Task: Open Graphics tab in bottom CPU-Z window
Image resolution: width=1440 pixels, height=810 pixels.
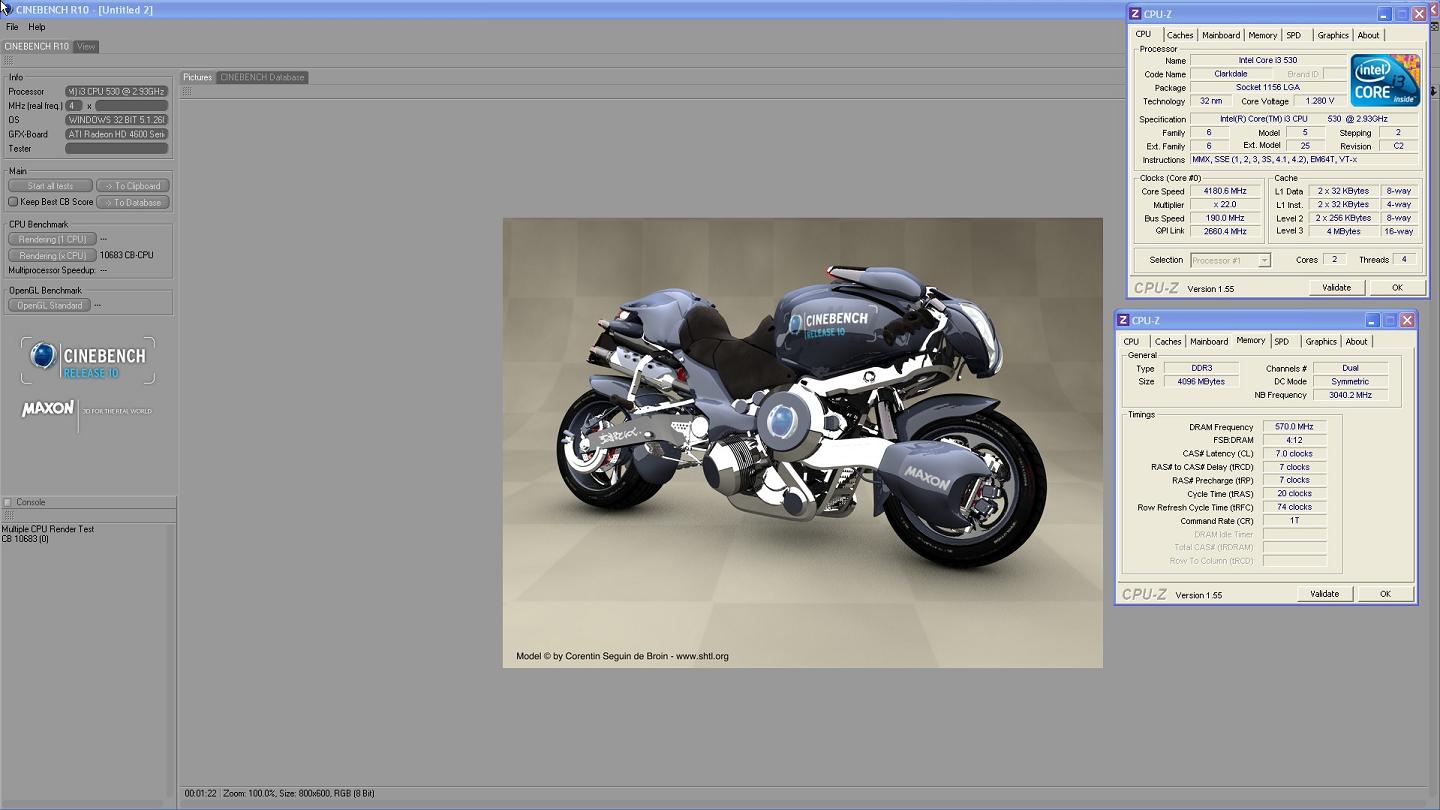Action: click(x=1321, y=342)
